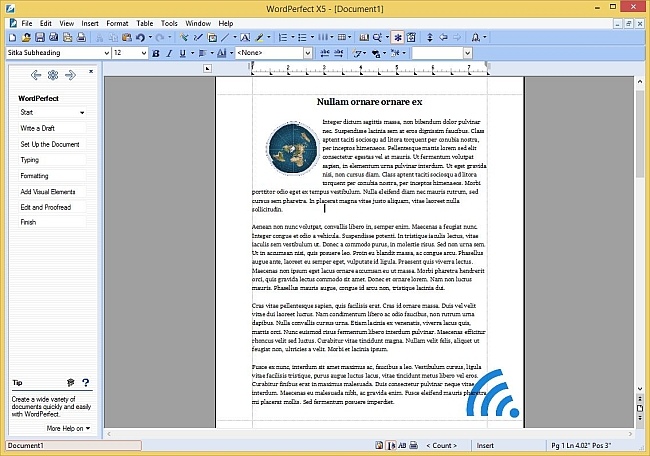Open the font size 12 dropdown
Screen dimensions: 650x456
pyautogui.click(x=144, y=53)
